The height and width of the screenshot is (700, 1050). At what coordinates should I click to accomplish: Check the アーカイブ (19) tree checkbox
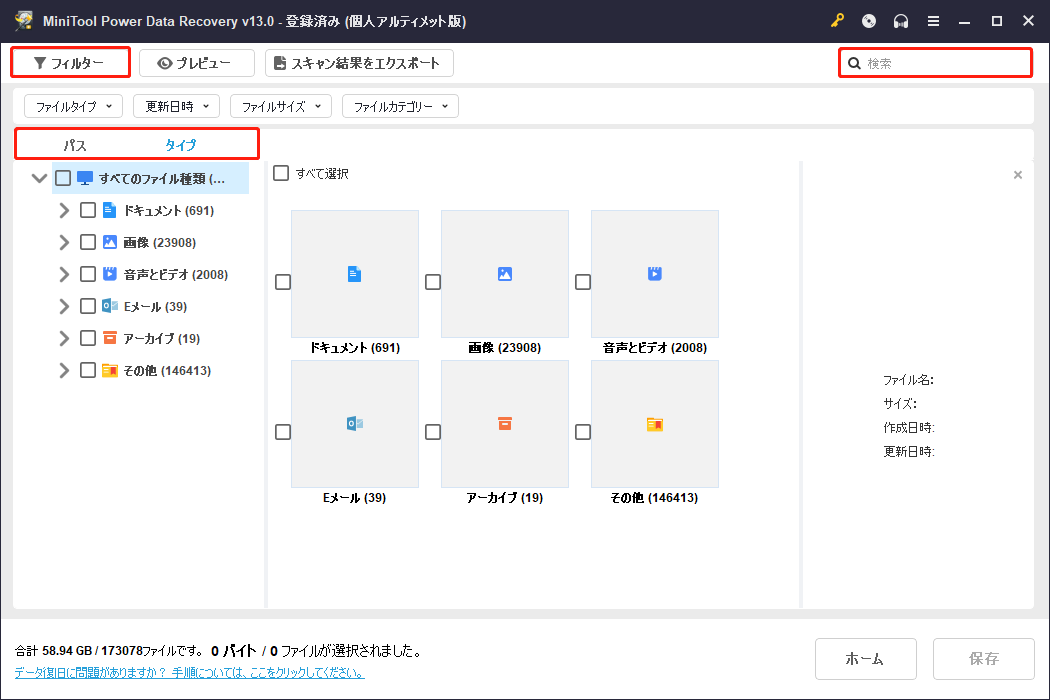click(88, 338)
